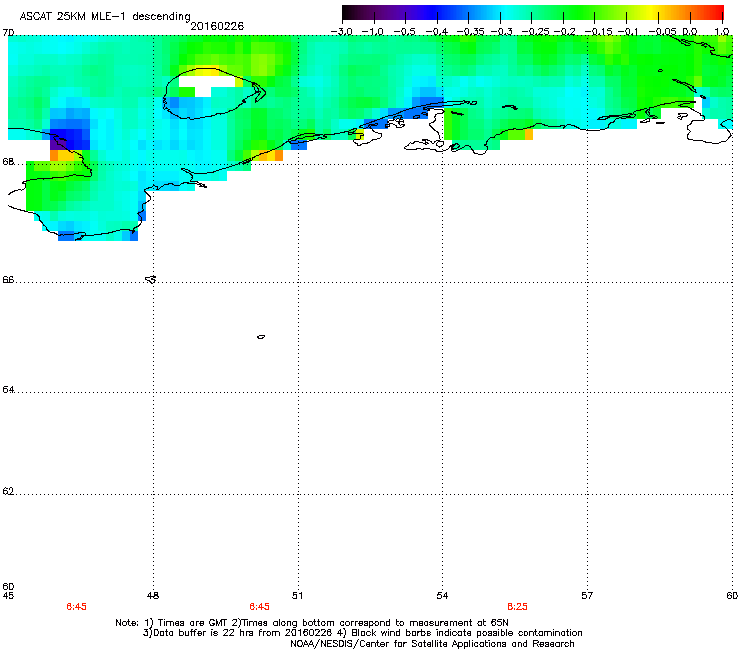Click the longitude label "51"

[297, 596]
